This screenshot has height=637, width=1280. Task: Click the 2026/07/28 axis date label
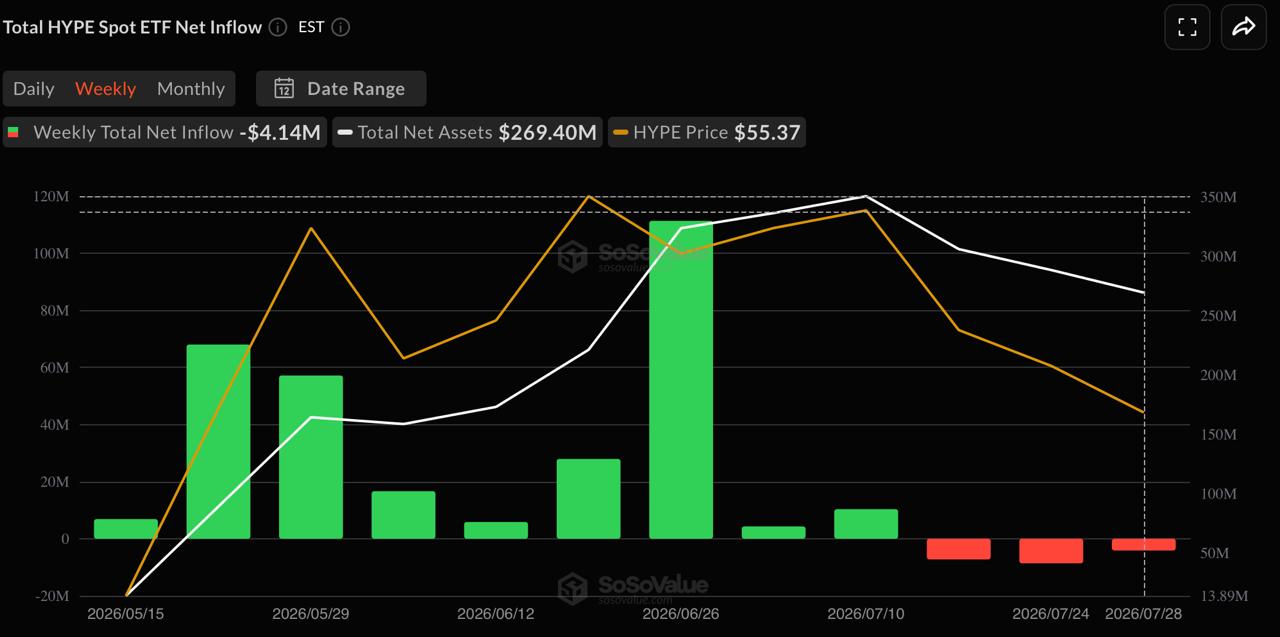pyautogui.click(x=1144, y=613)
